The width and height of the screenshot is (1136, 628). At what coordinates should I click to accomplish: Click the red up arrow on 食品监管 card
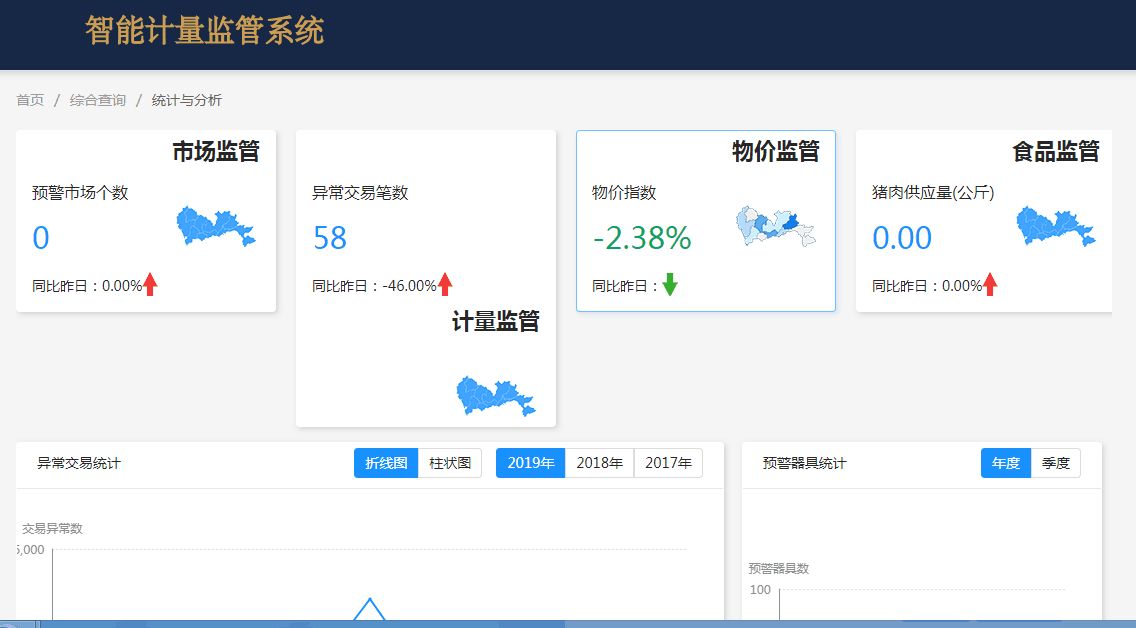pos(990,284)
